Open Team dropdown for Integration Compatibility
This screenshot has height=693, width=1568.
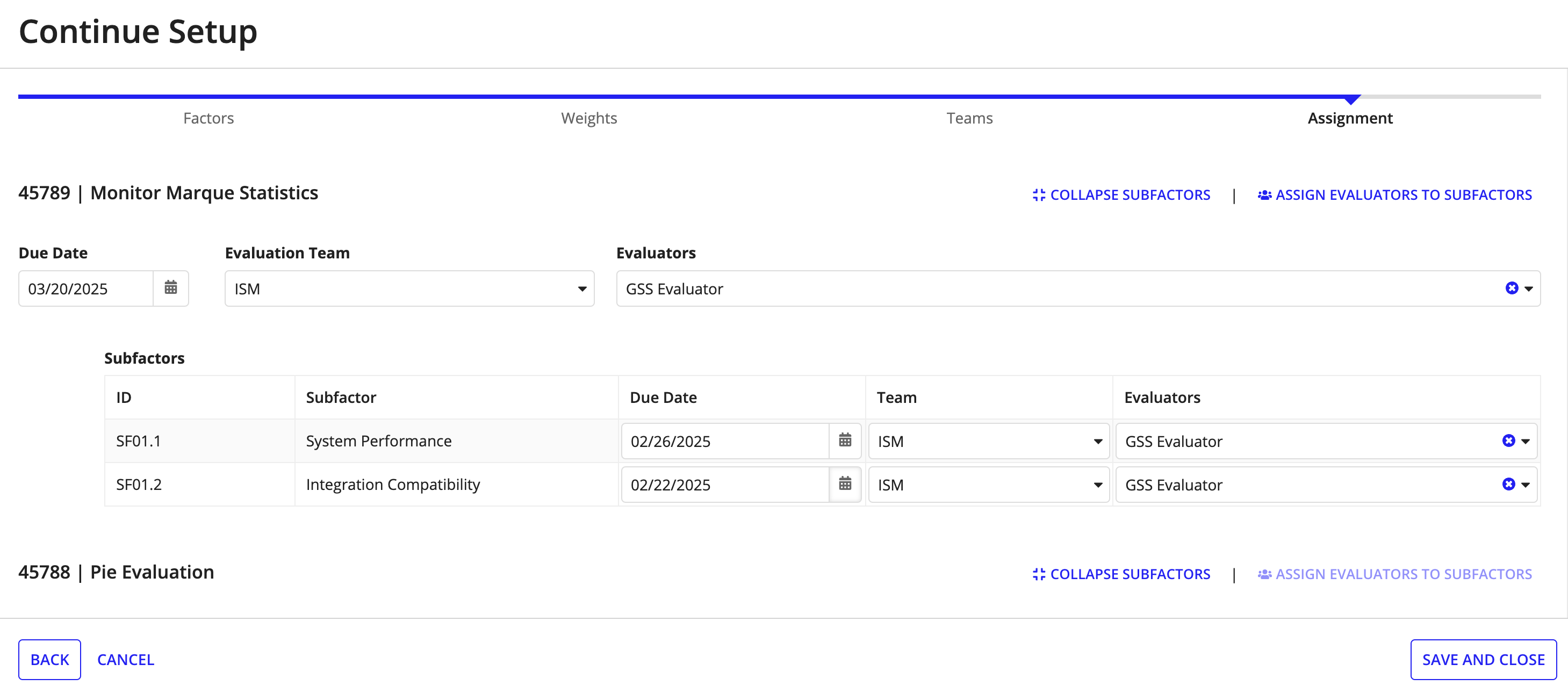[x=989, y=485]
